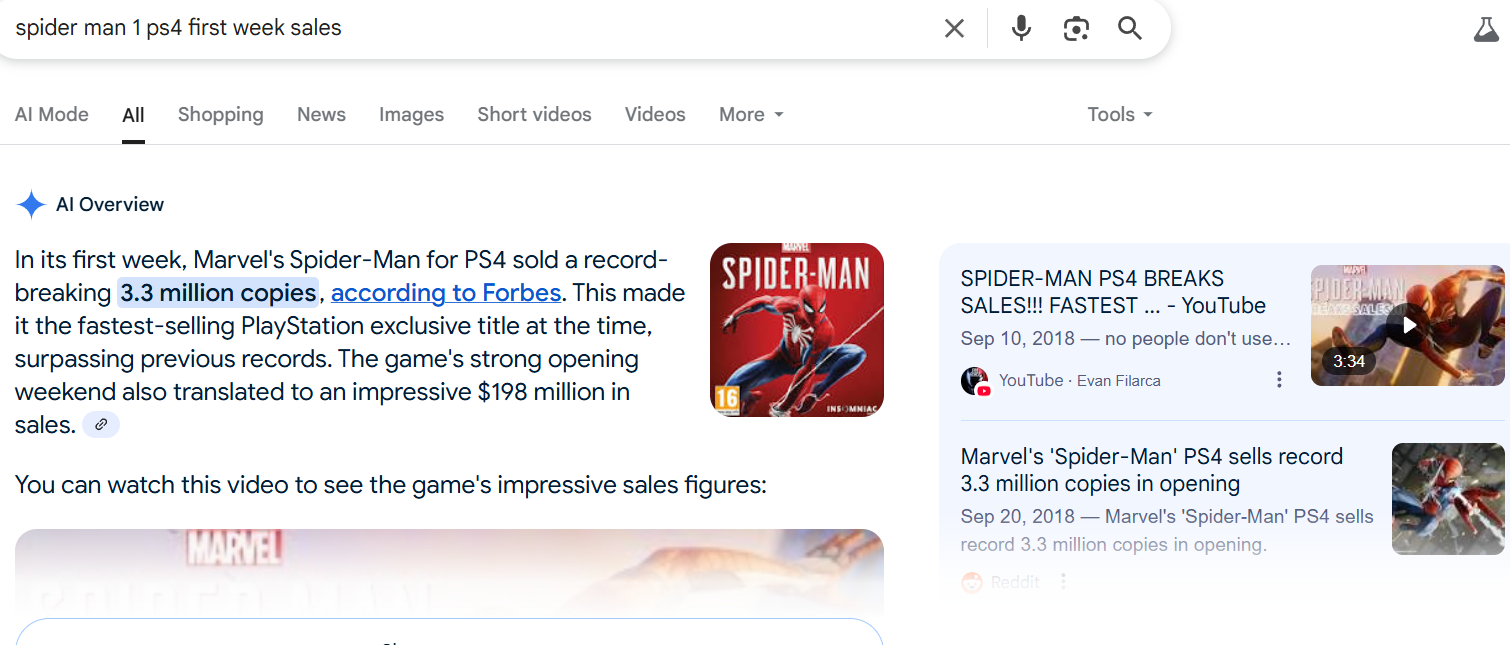The width and height of the screenshot is (1510, 645).
Task: Go to the News tab
Action: (321, 115)
